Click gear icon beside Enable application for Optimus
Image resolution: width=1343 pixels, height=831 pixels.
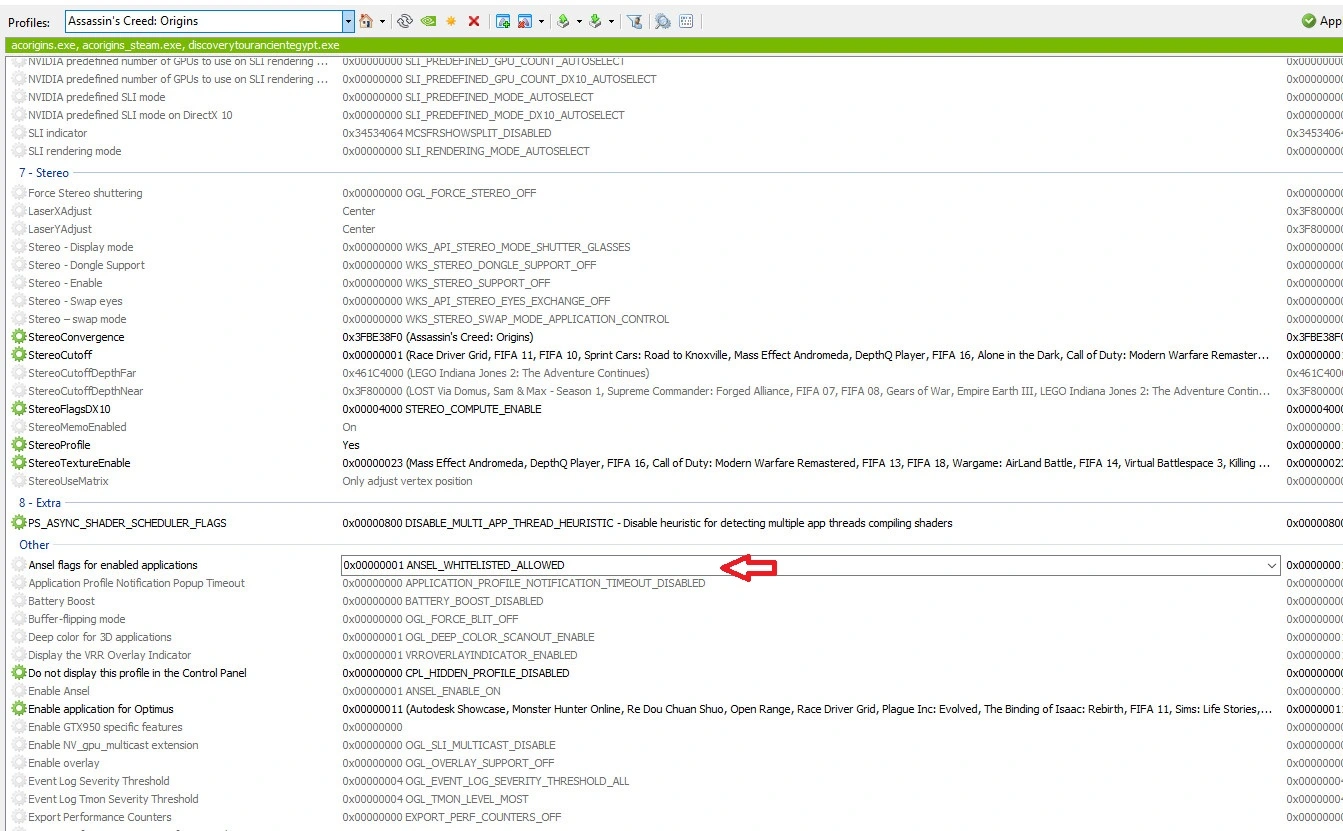coord(19,709)
